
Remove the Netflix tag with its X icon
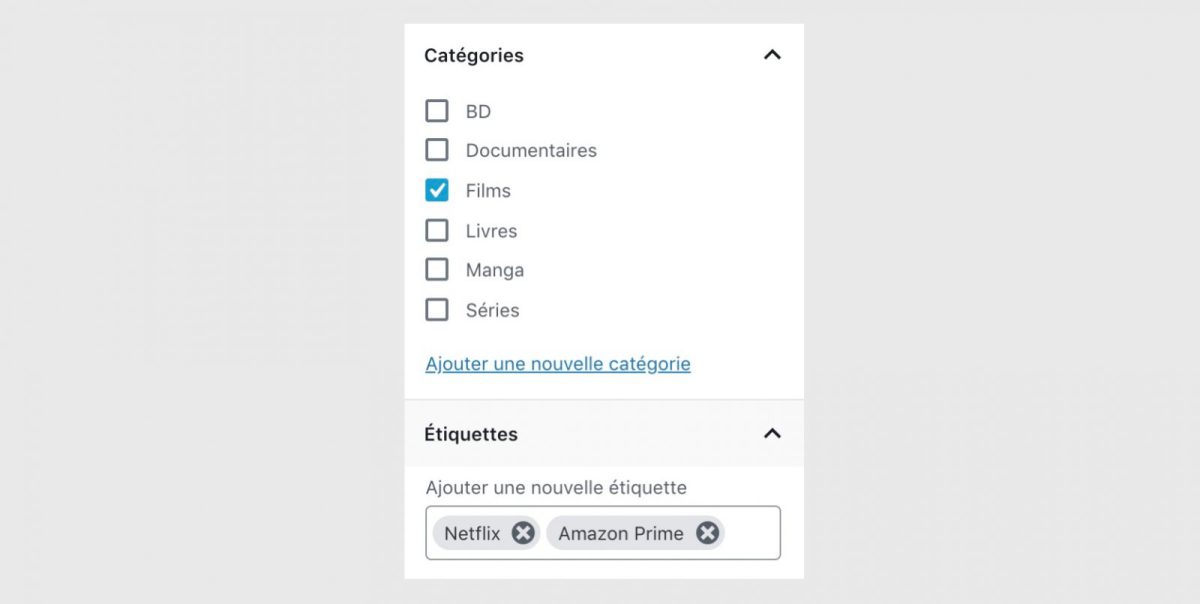[523, 533]
